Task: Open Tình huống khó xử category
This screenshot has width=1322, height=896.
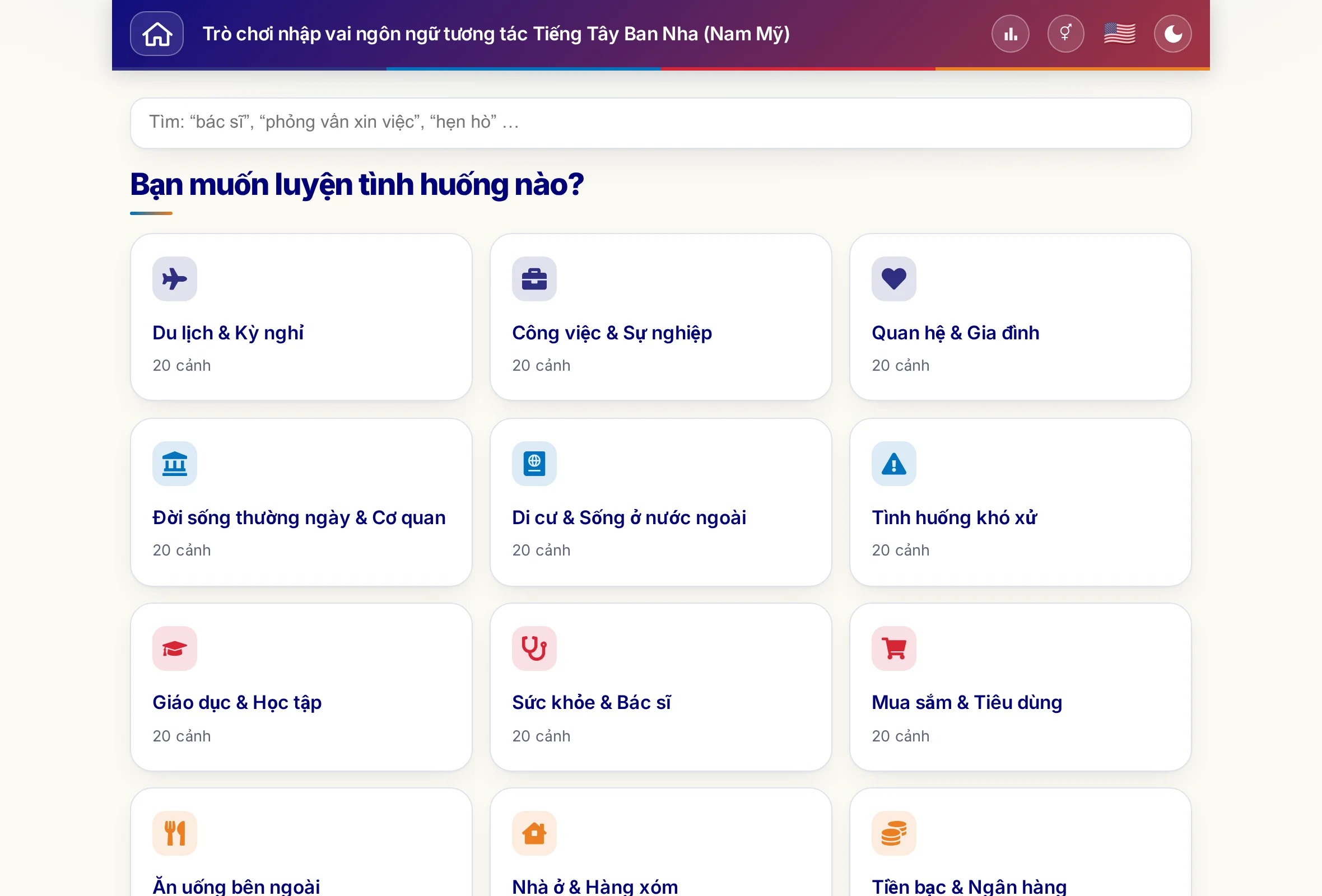Action: pyautogui.click(x=1020, y=502)
